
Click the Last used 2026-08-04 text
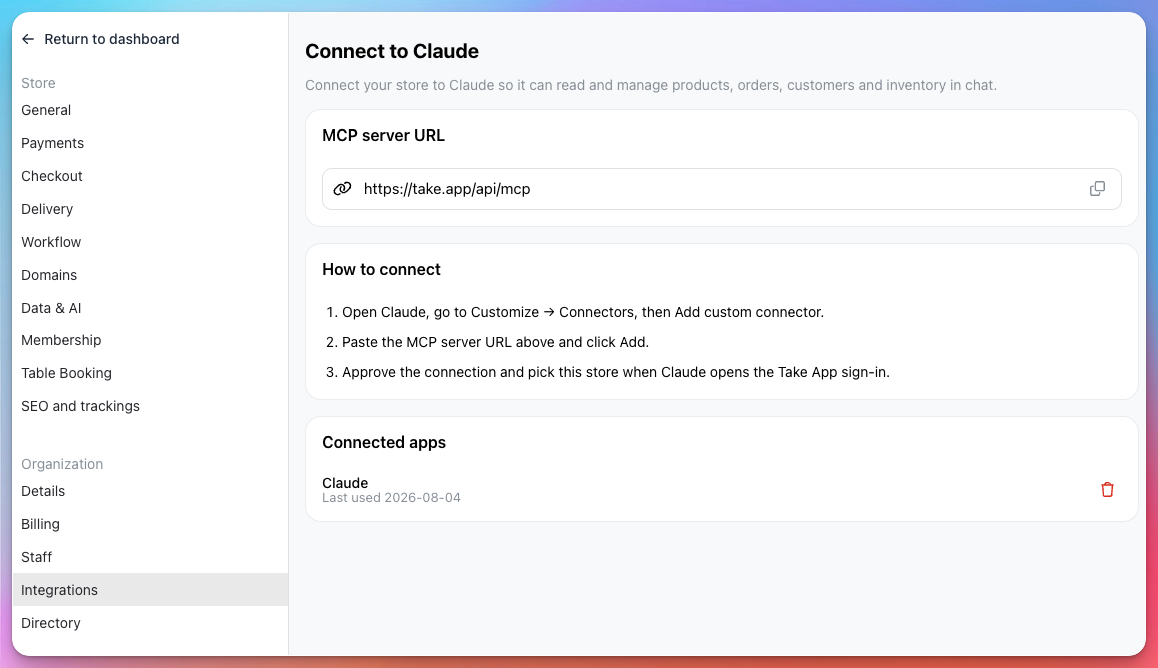click(391, 498)
